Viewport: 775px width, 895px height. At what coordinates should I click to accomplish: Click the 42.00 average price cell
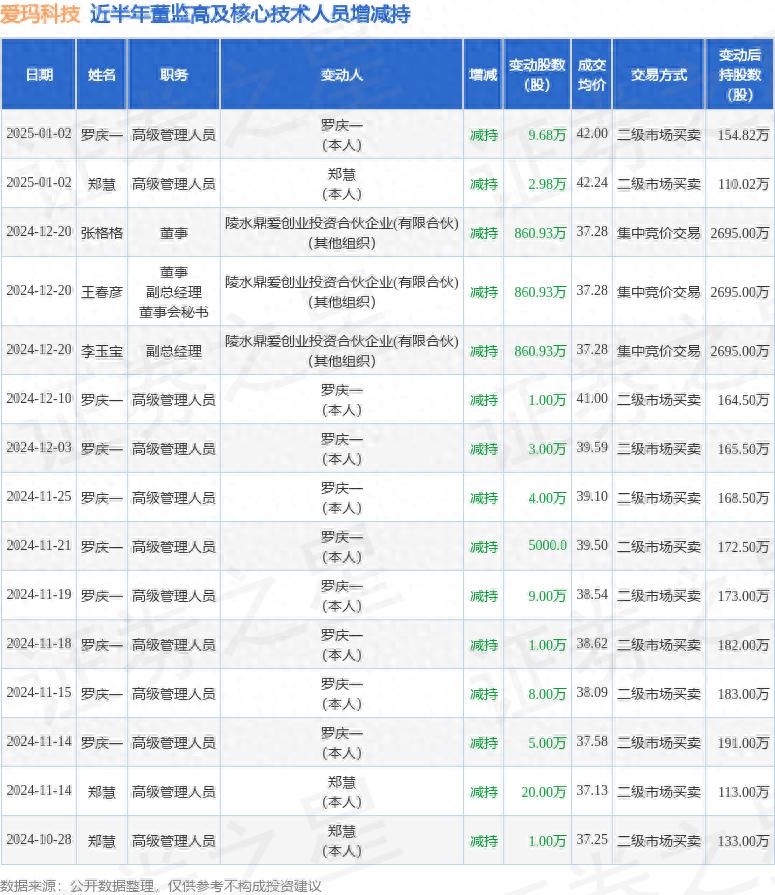point(592,134)
